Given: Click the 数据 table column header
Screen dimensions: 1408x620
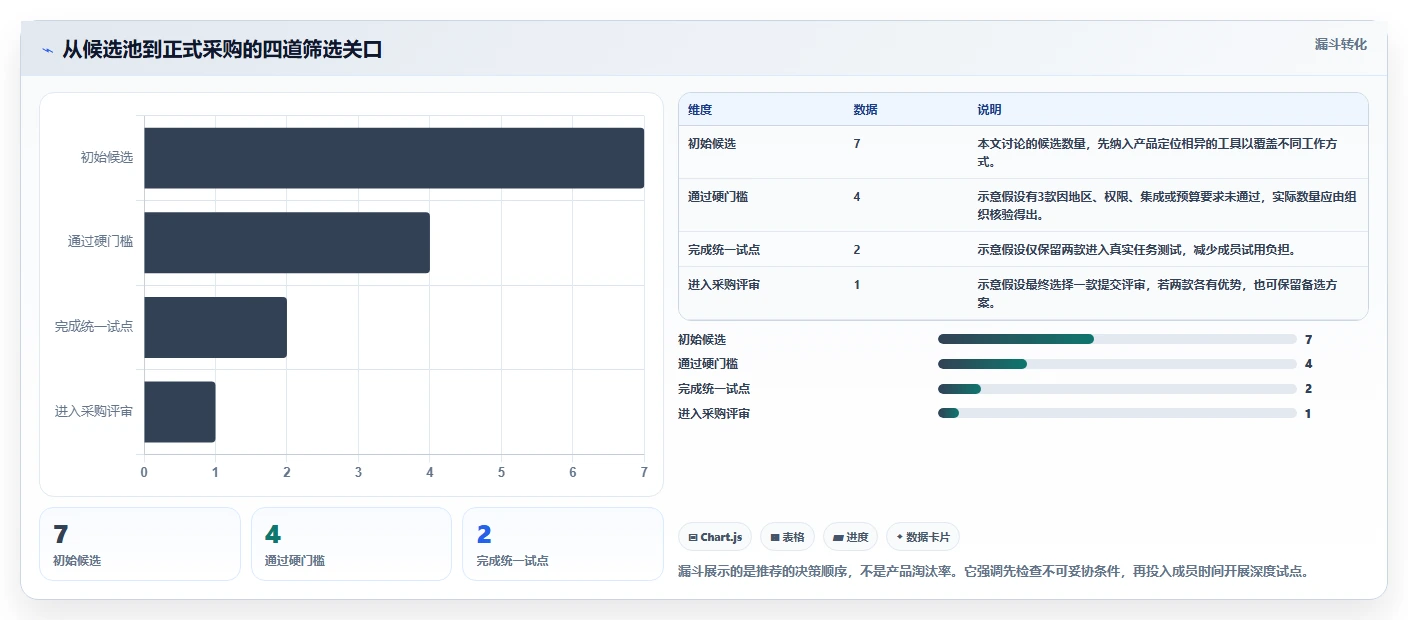Looking at the screenshot, I should (x=865, y=109).
